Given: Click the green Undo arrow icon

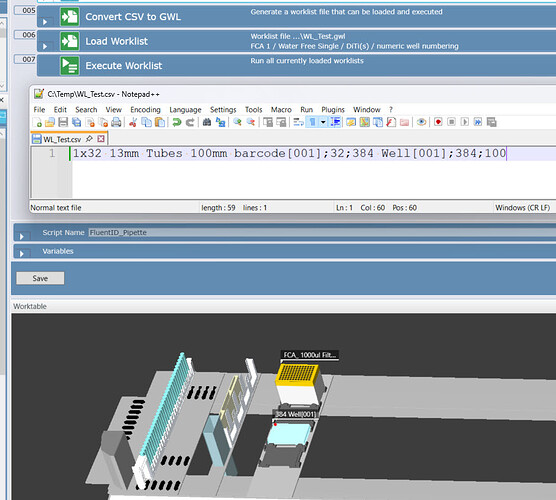Looking at the screenshot, I should (177, 122).
